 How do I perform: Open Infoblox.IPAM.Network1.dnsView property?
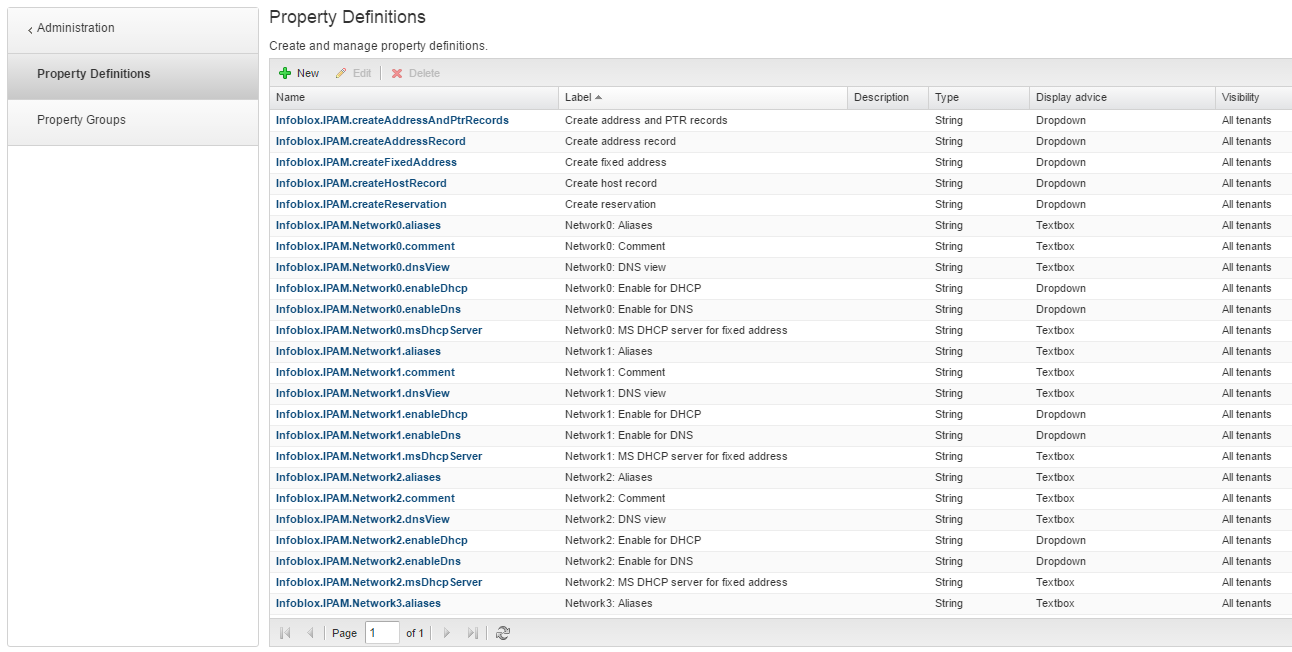click(x=363, y=393)
